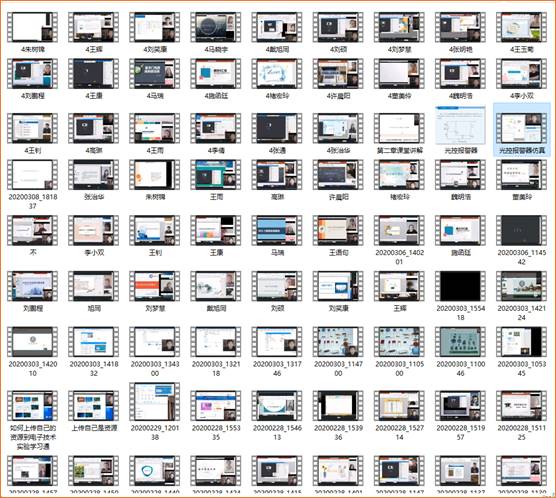The height and width of the screenshot is (498, 556).
Task: Select video 20200228_153936
Action: coord(338,416)
